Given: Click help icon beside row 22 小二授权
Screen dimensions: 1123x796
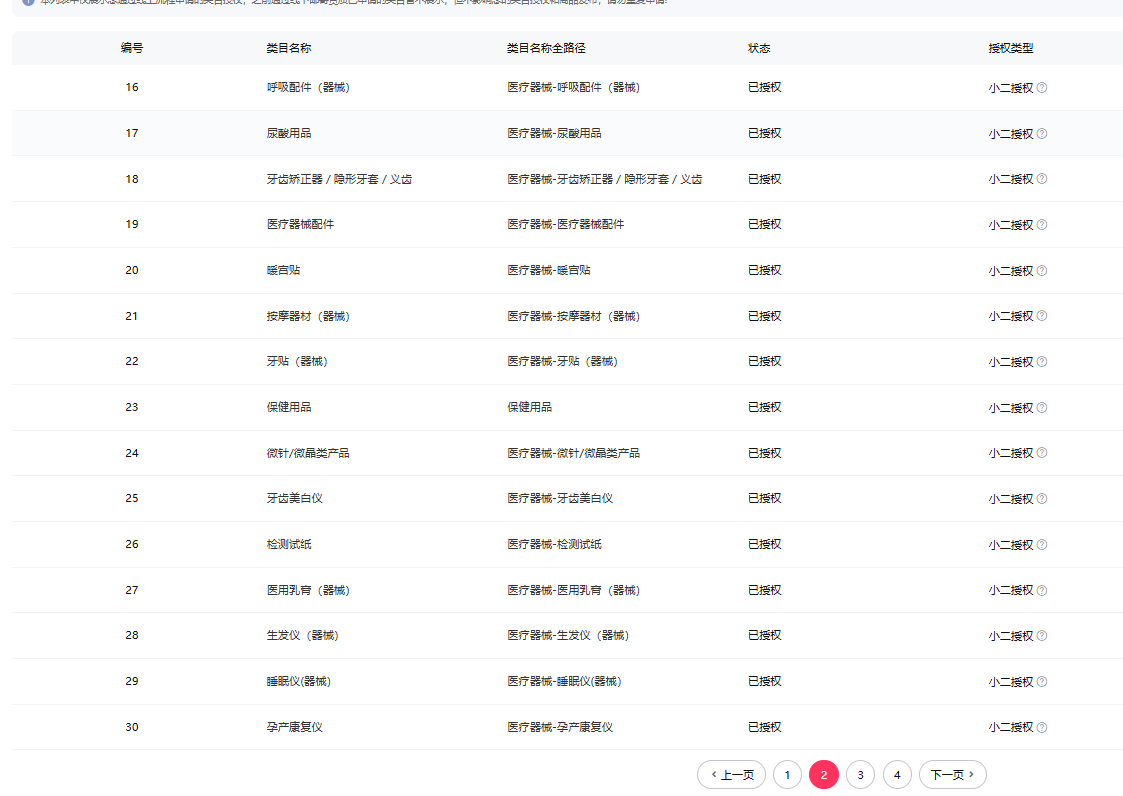Looking at the screenshot, I should pos(1042,362).
